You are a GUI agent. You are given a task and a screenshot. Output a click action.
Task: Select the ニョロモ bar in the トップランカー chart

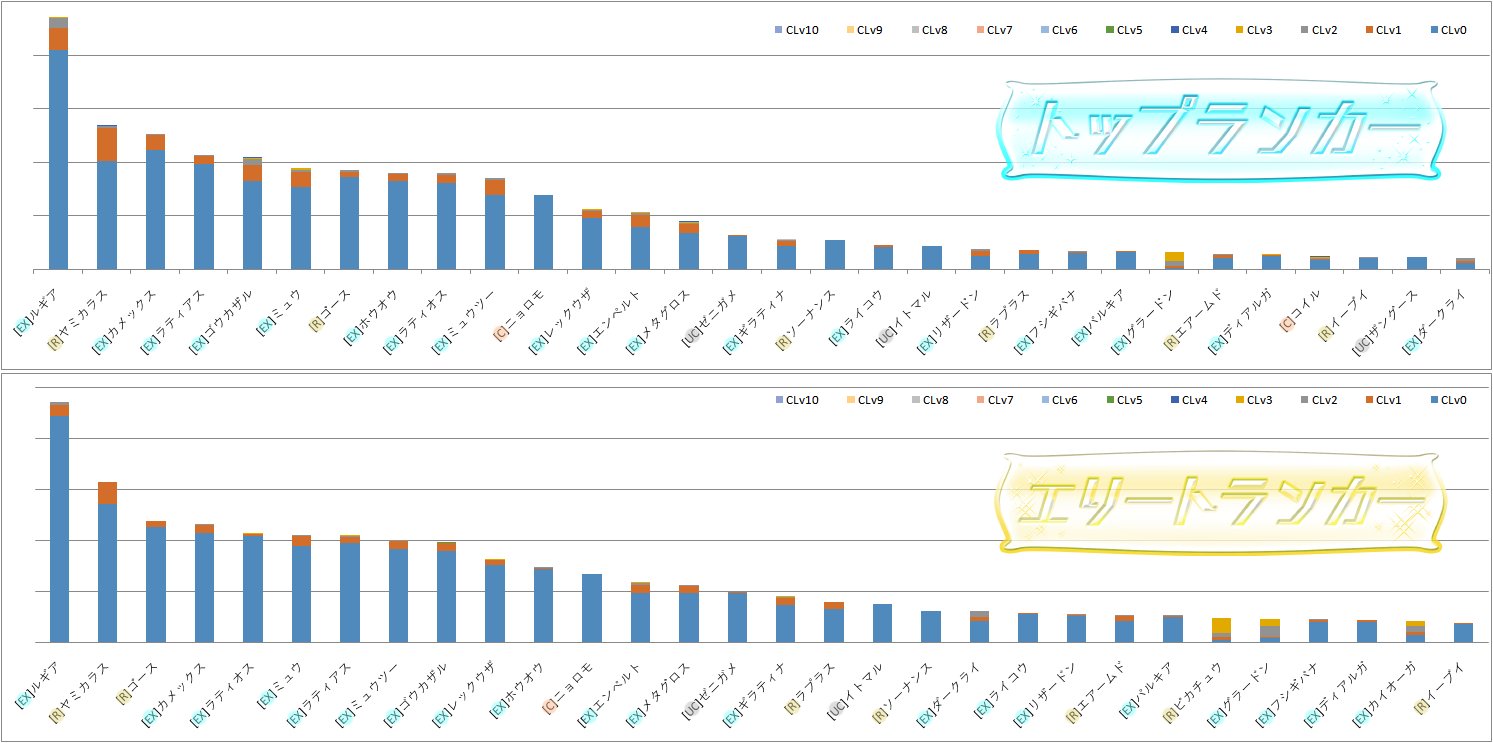[x=543, y=232]
